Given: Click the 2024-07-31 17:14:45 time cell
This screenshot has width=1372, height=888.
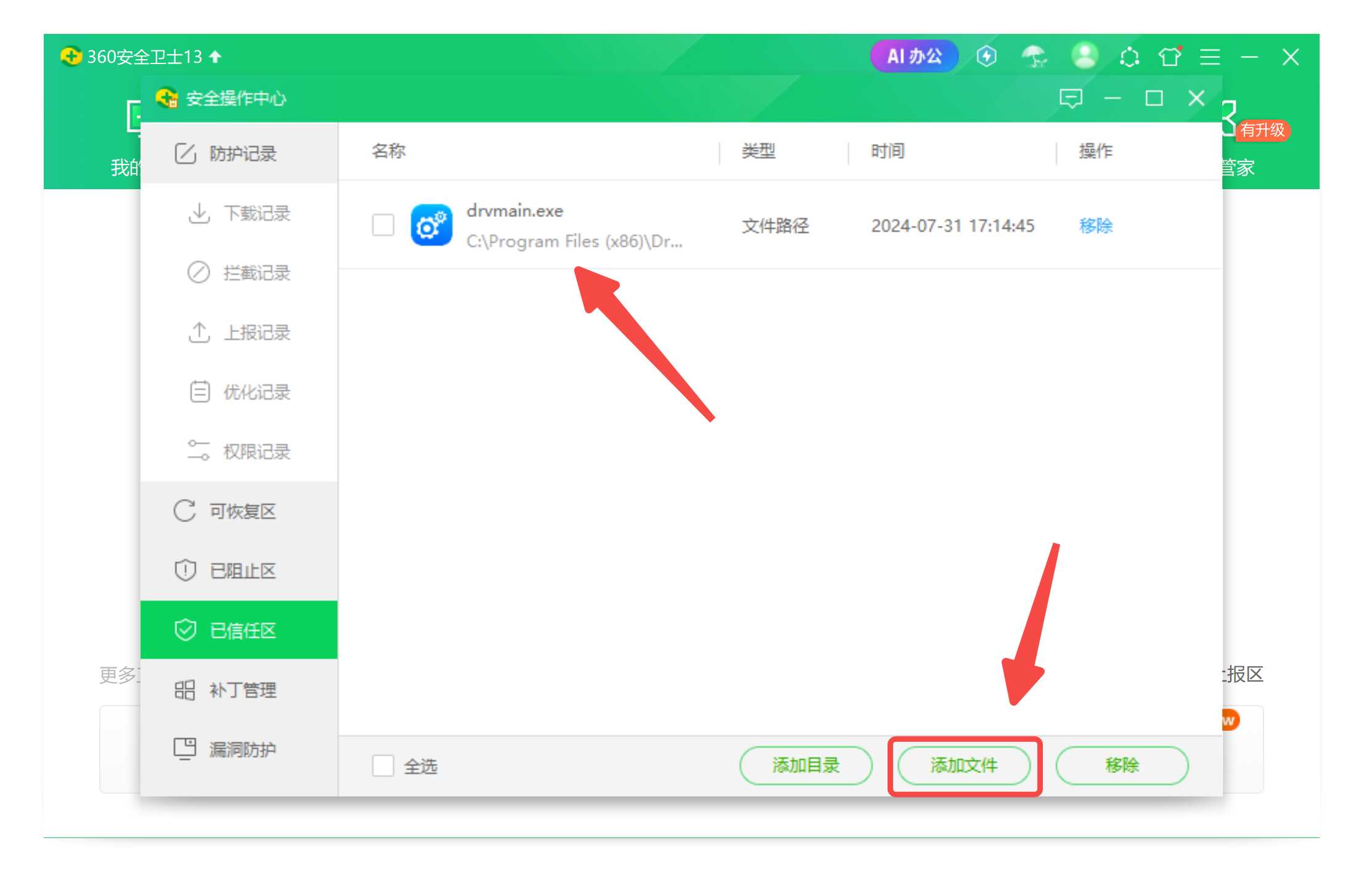Looking at the screenshot, I should click(952, 226).
